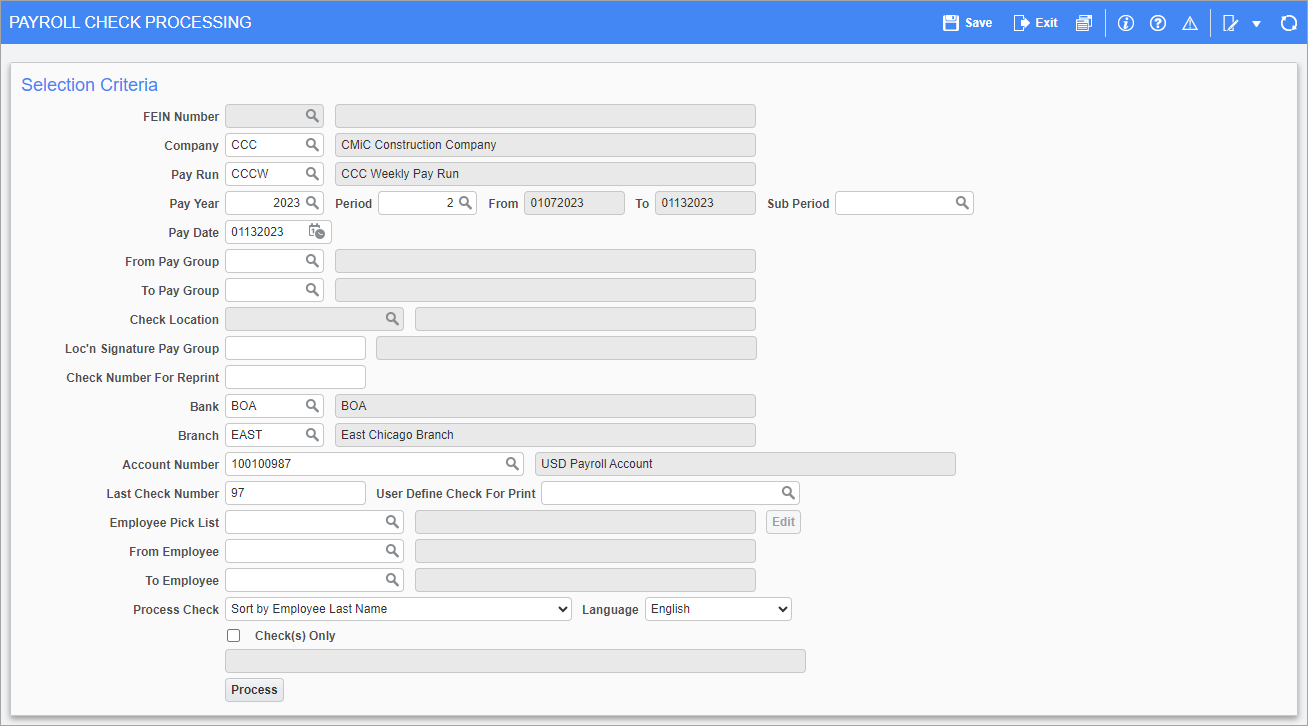Open the Pay Run lookup magnifier
This screenshot has width=1308, height=726.
[x=312, y=174]
